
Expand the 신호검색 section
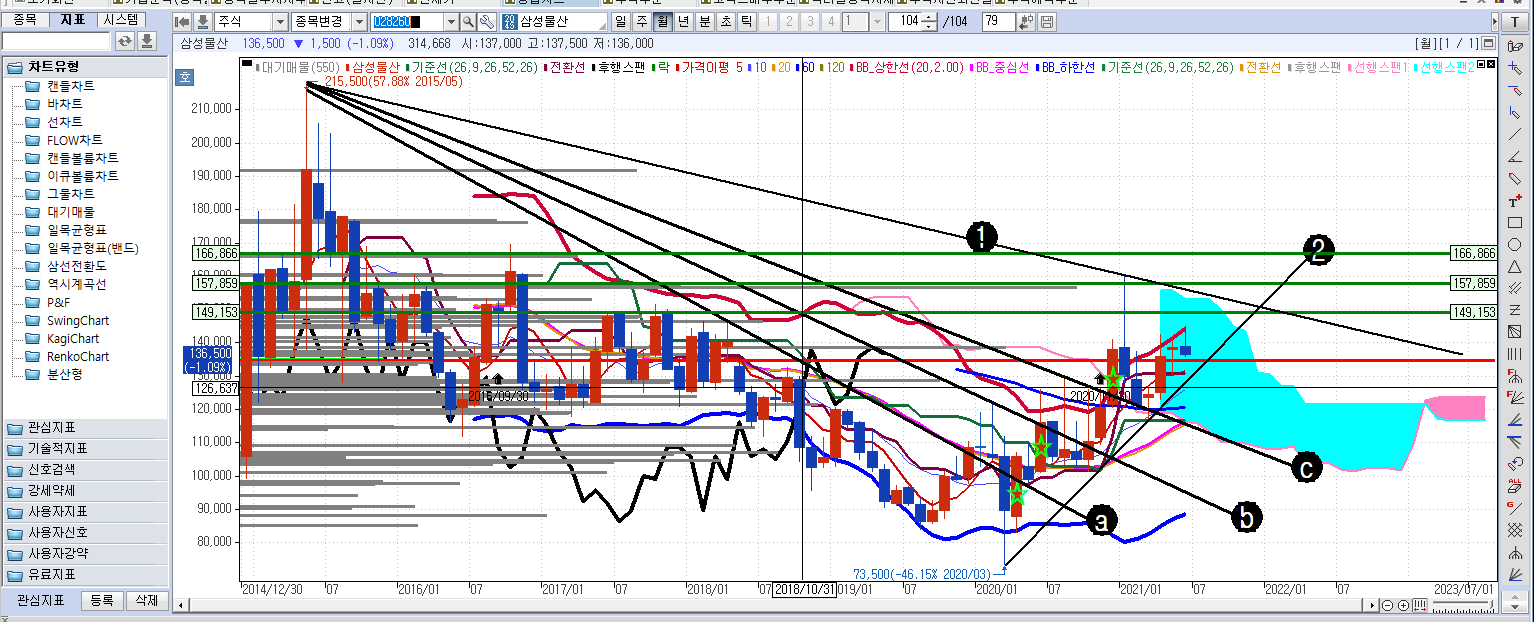tap(84, 469)
